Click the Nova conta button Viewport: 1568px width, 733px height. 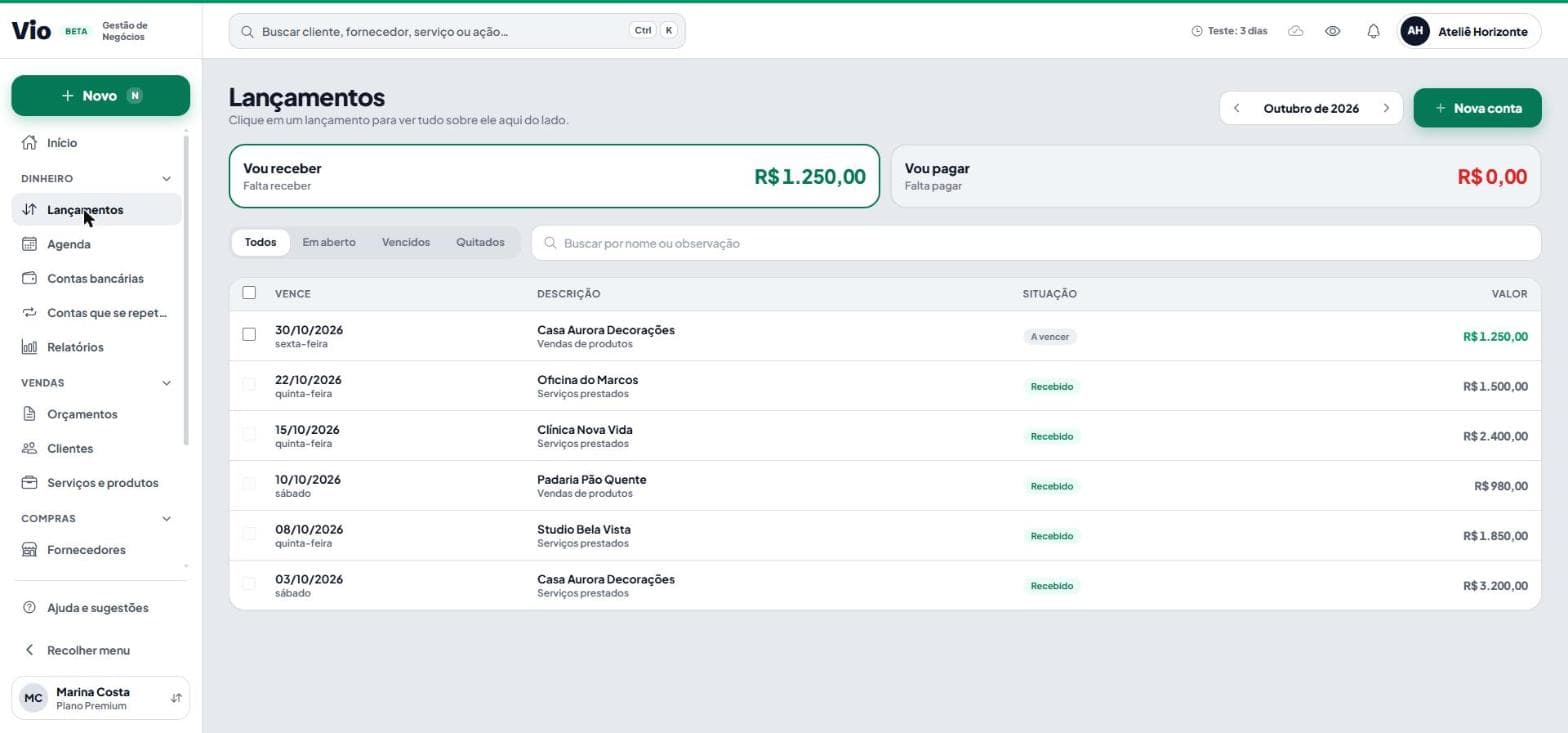click(1477, 108)
